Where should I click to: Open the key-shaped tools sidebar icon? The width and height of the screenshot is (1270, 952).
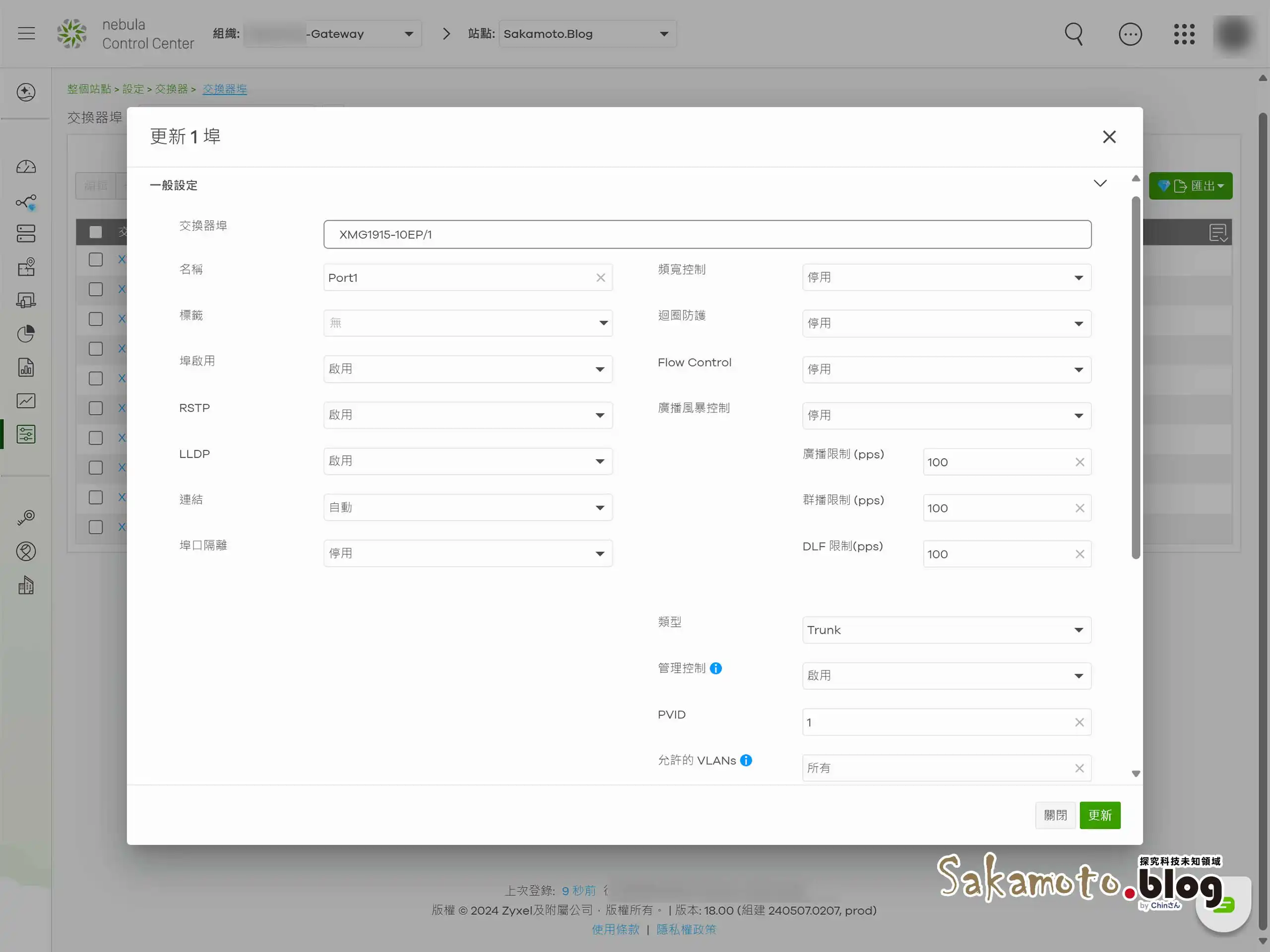point(26,518)
